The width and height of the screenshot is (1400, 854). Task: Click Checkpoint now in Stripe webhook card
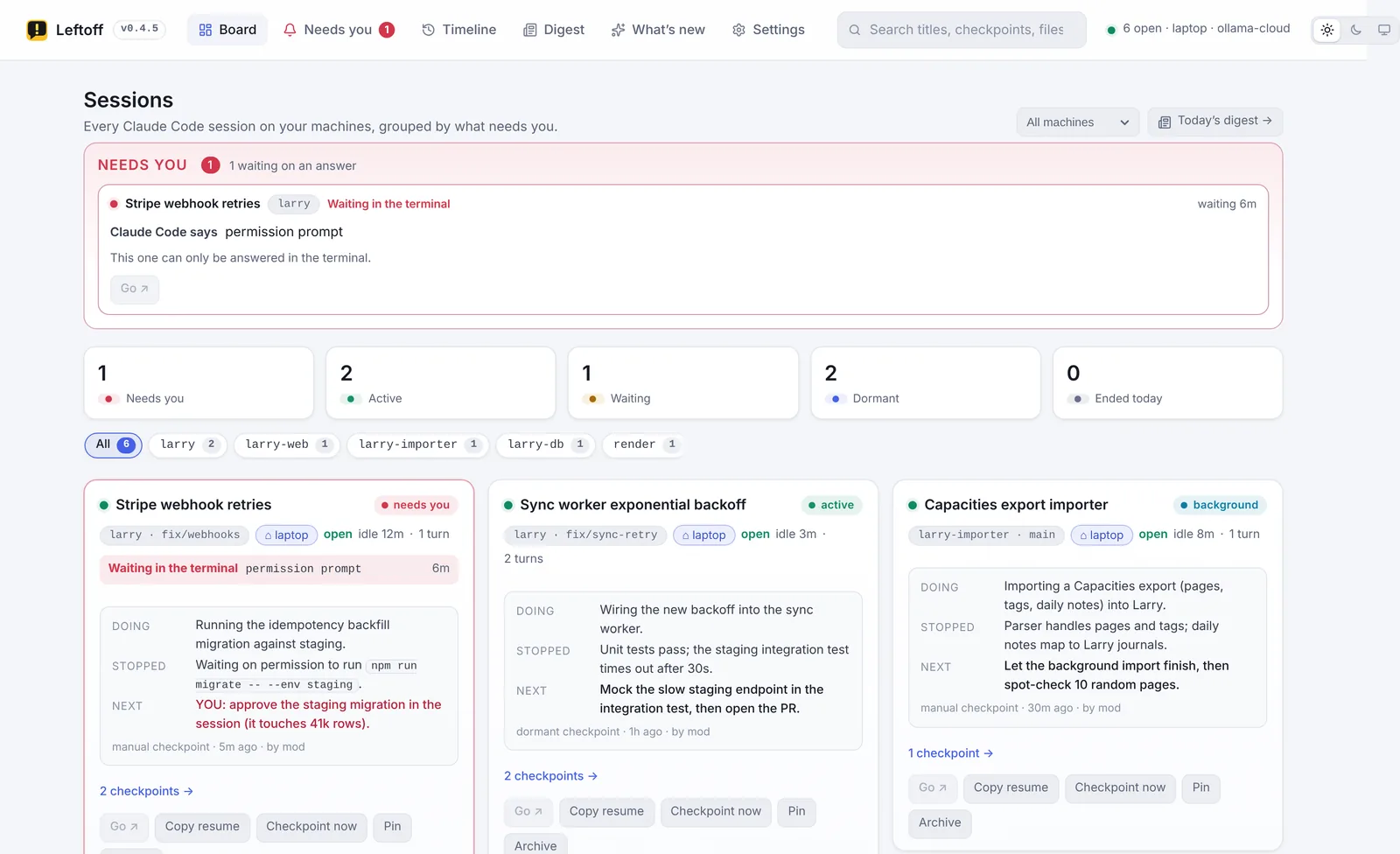(x=311, y=827)
